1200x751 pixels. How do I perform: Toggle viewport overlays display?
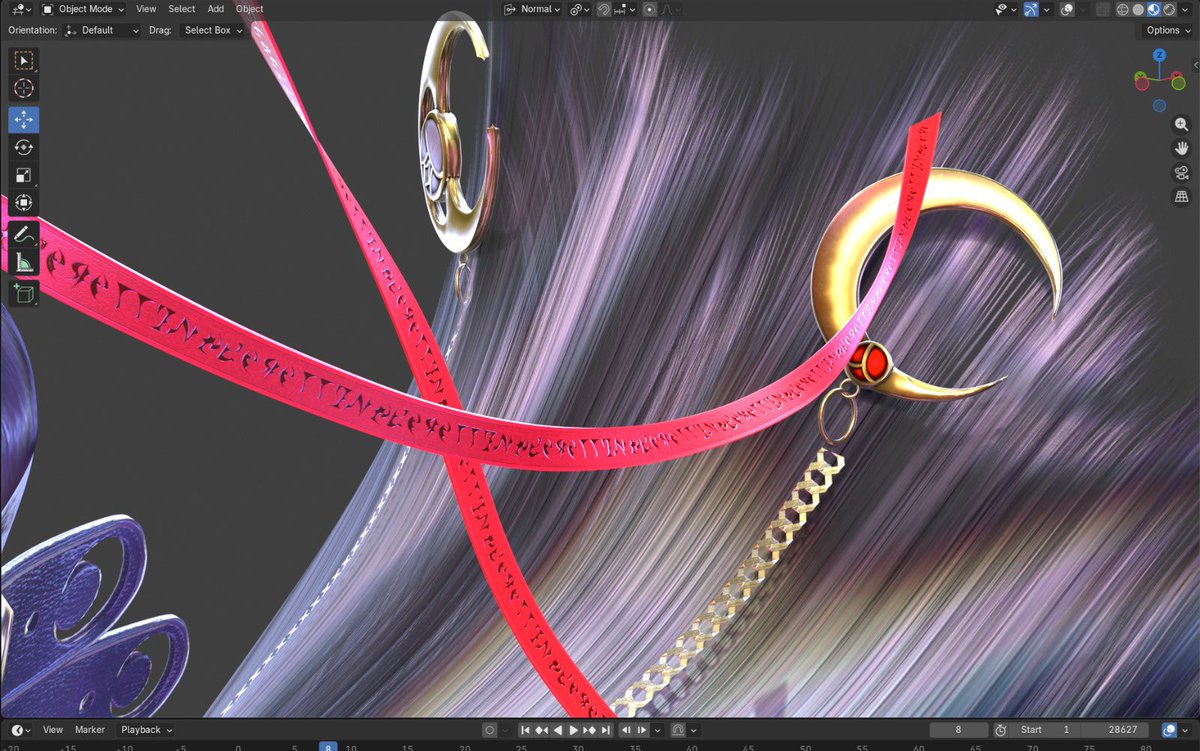pos(1068,9)
